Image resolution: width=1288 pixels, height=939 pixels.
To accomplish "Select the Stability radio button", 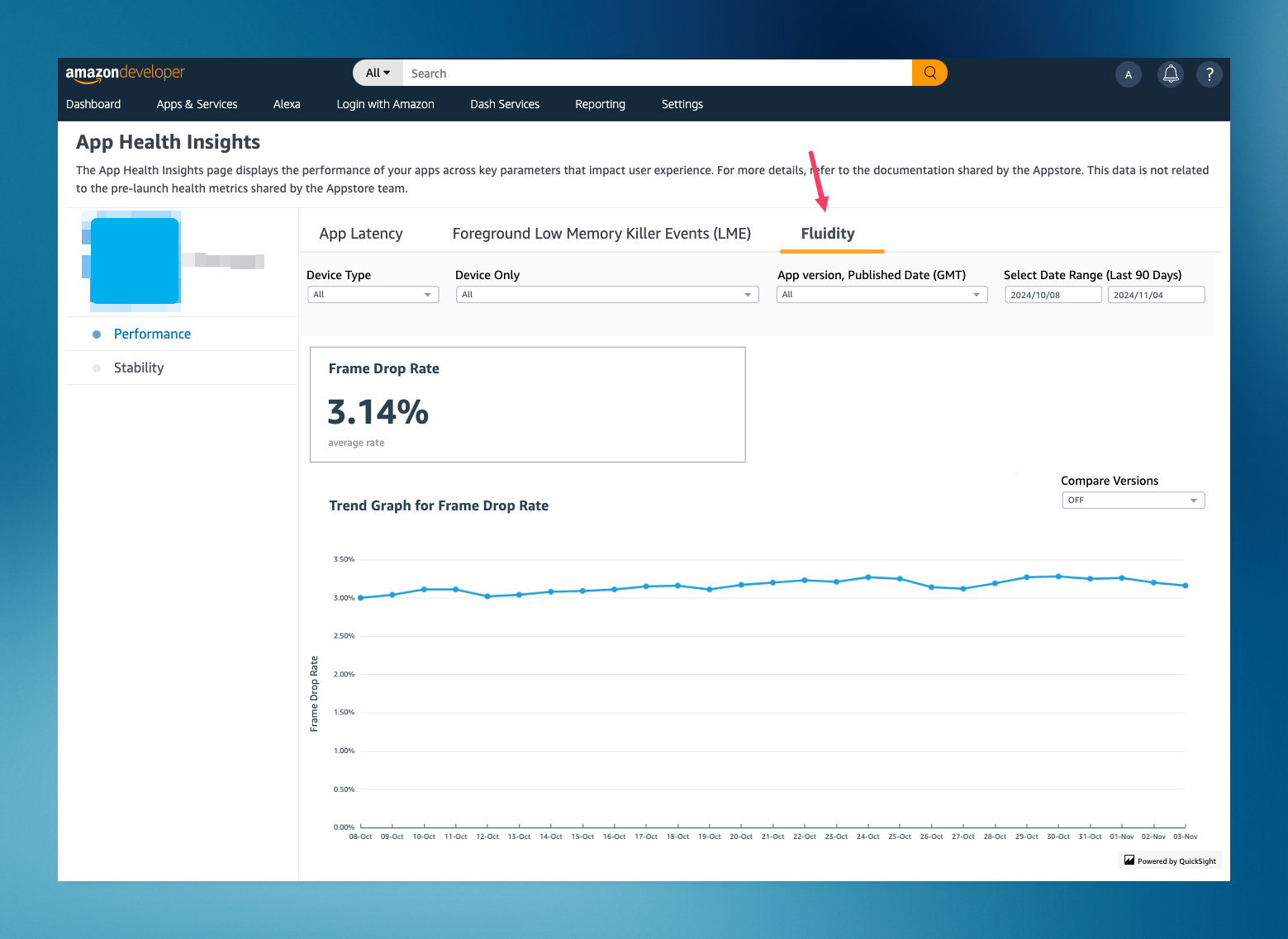I will (x=97, y=368).
